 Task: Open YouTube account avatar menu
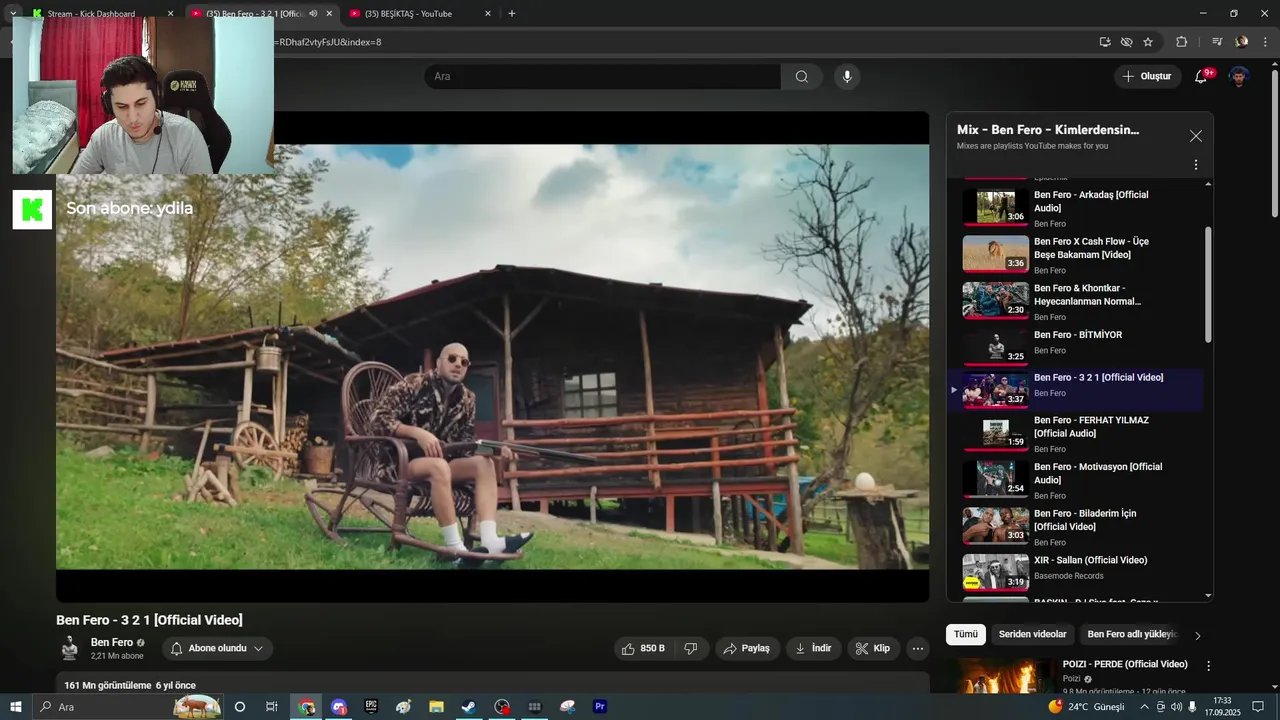point(1239,77)
